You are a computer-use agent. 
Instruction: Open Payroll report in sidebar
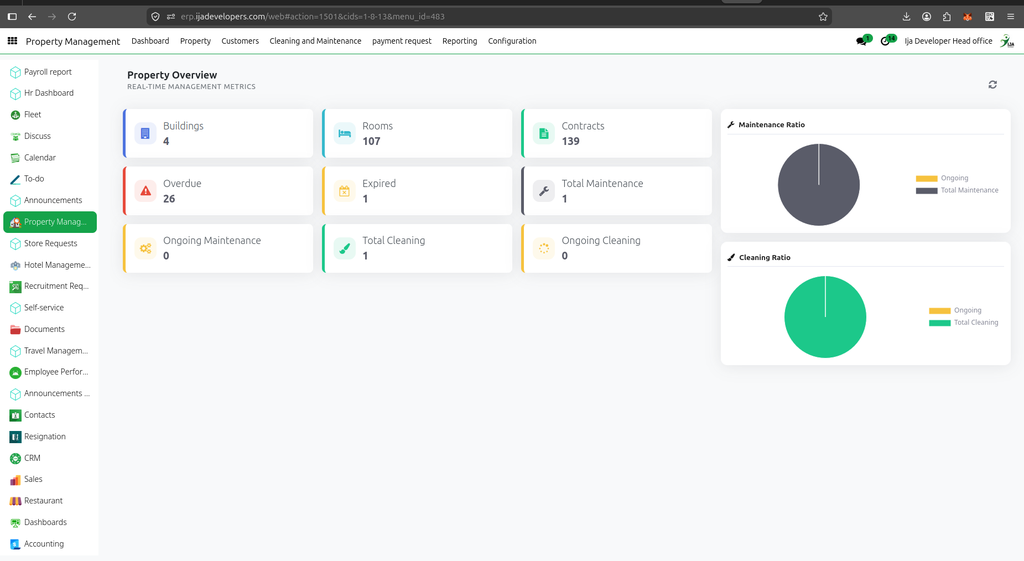pyautogui.click(x=50, y=72)
